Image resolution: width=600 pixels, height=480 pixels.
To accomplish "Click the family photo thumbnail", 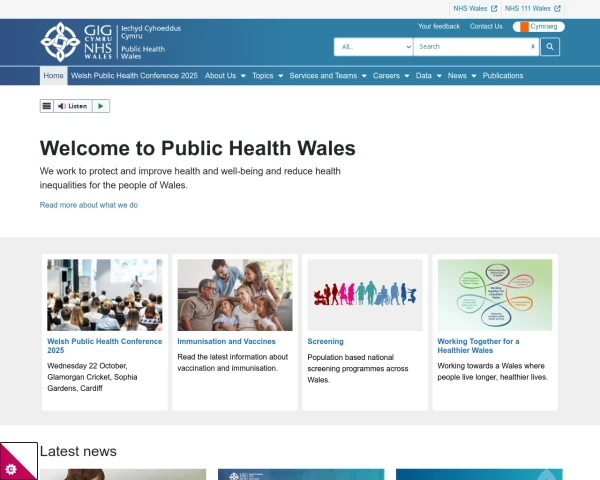I will [235, 295].
